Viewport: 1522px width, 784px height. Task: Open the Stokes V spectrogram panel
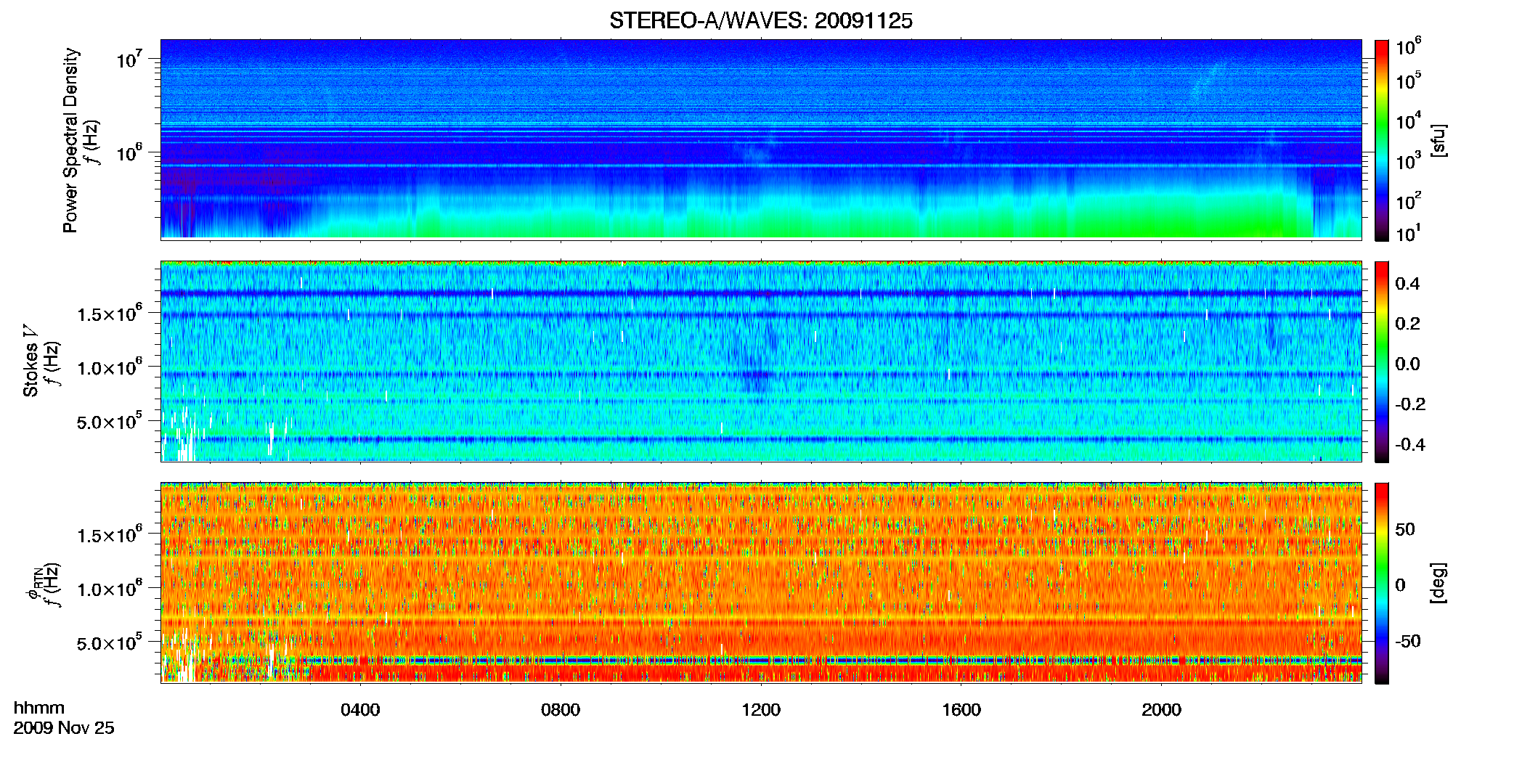pyautogui.click(x=761, y=361)
